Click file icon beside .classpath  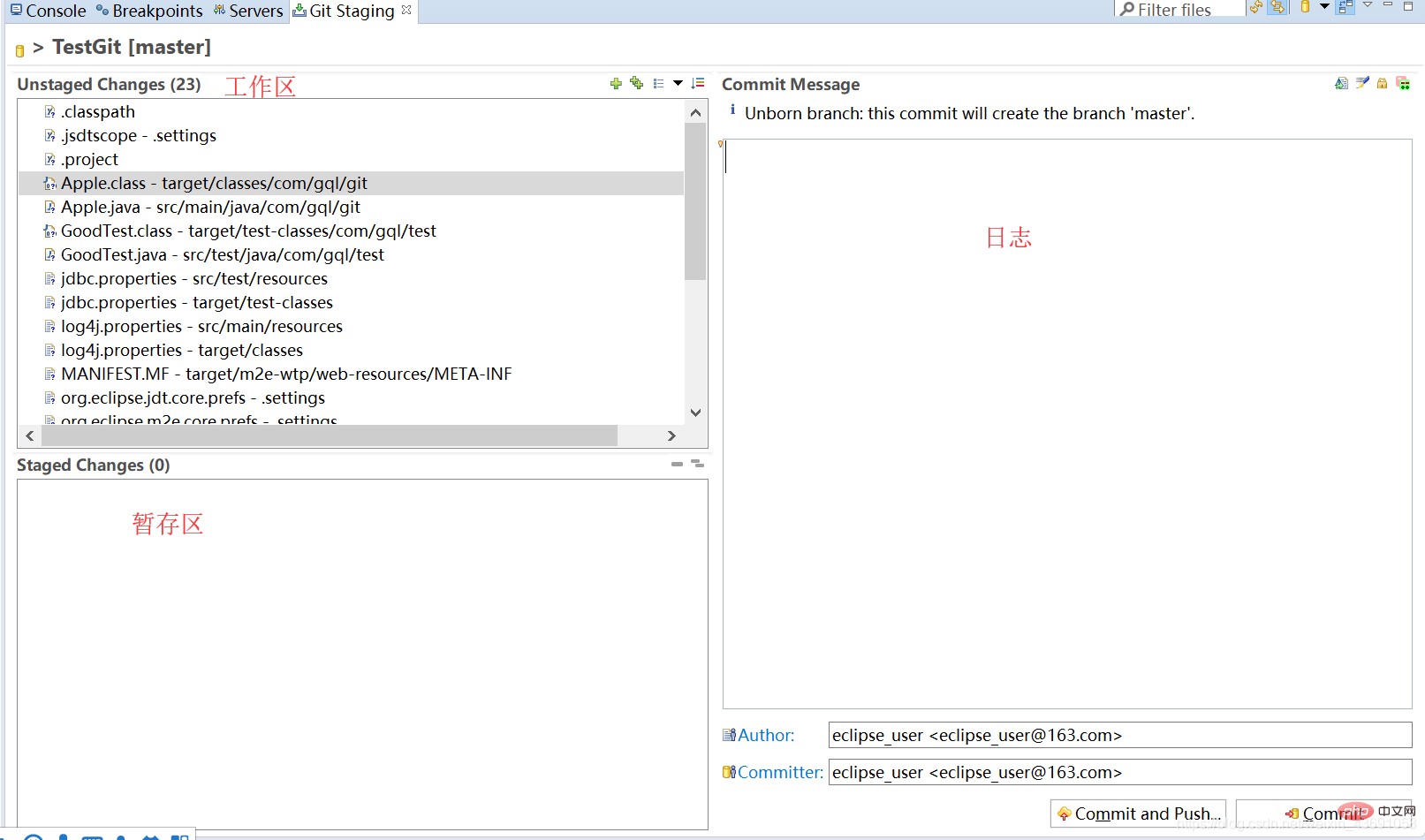pos(50,111)
